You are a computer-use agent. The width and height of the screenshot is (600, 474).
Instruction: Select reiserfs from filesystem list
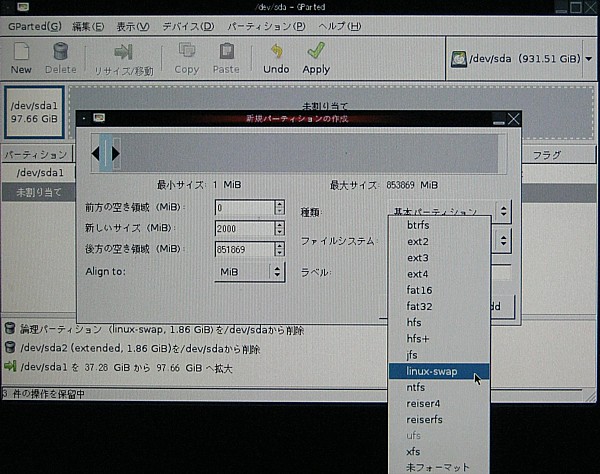coord(439,419)
